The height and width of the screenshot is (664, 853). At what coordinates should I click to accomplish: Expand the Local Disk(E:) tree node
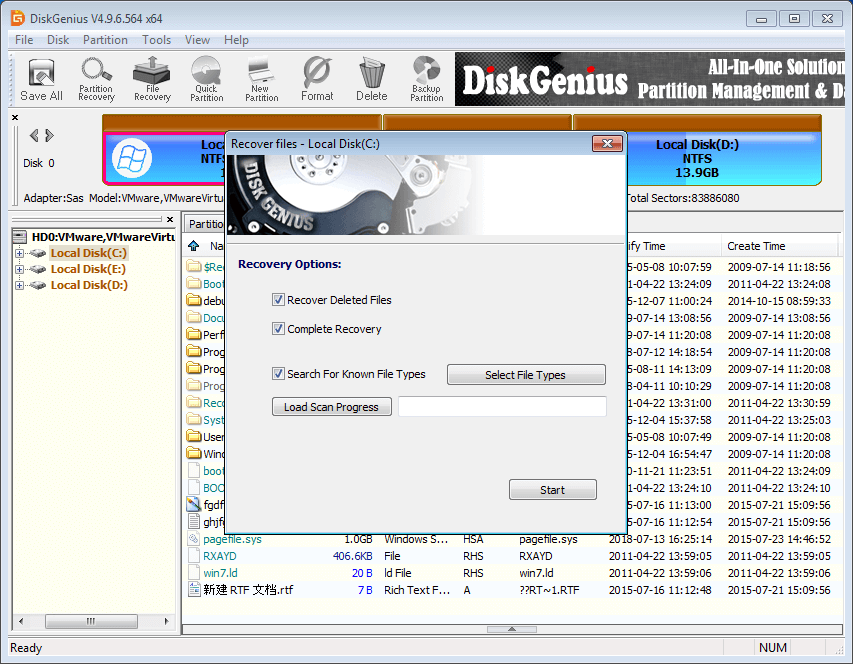(20, 269)
